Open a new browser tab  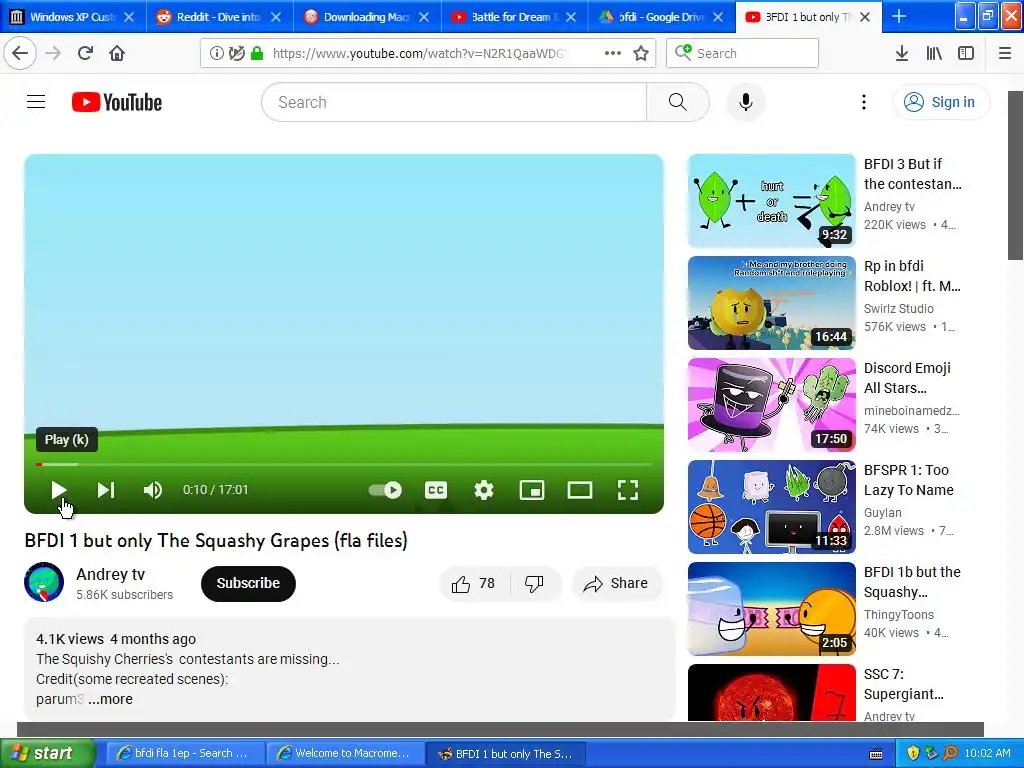coord(899,17)
